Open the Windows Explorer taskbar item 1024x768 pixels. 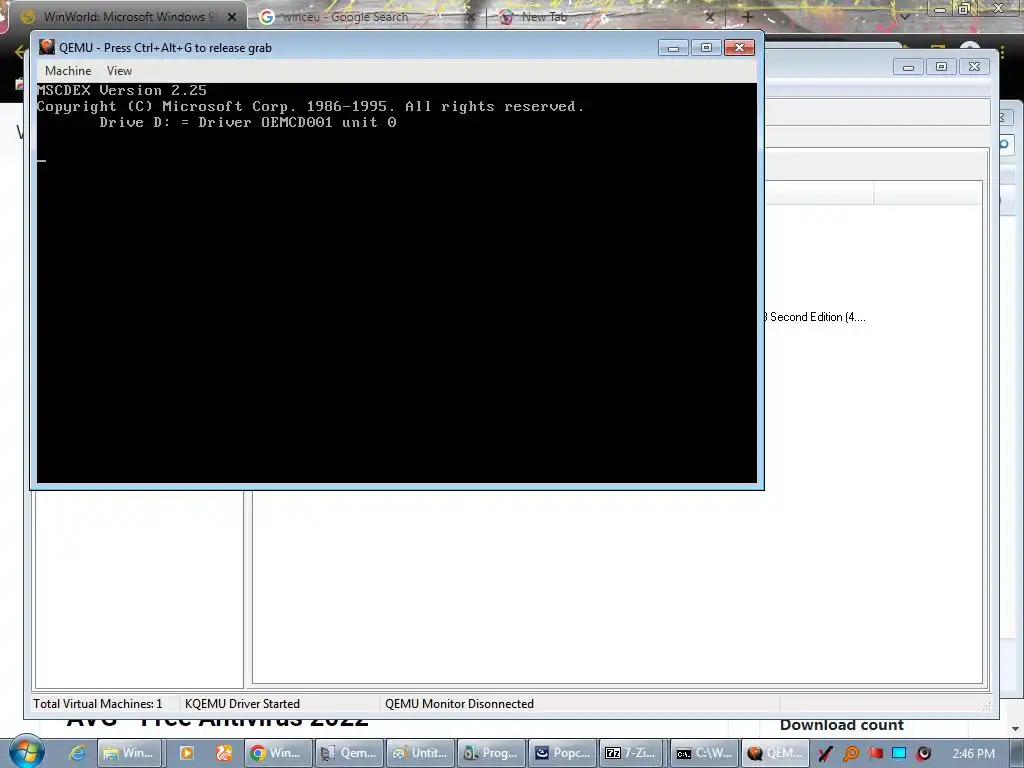[x=129, y=753]
